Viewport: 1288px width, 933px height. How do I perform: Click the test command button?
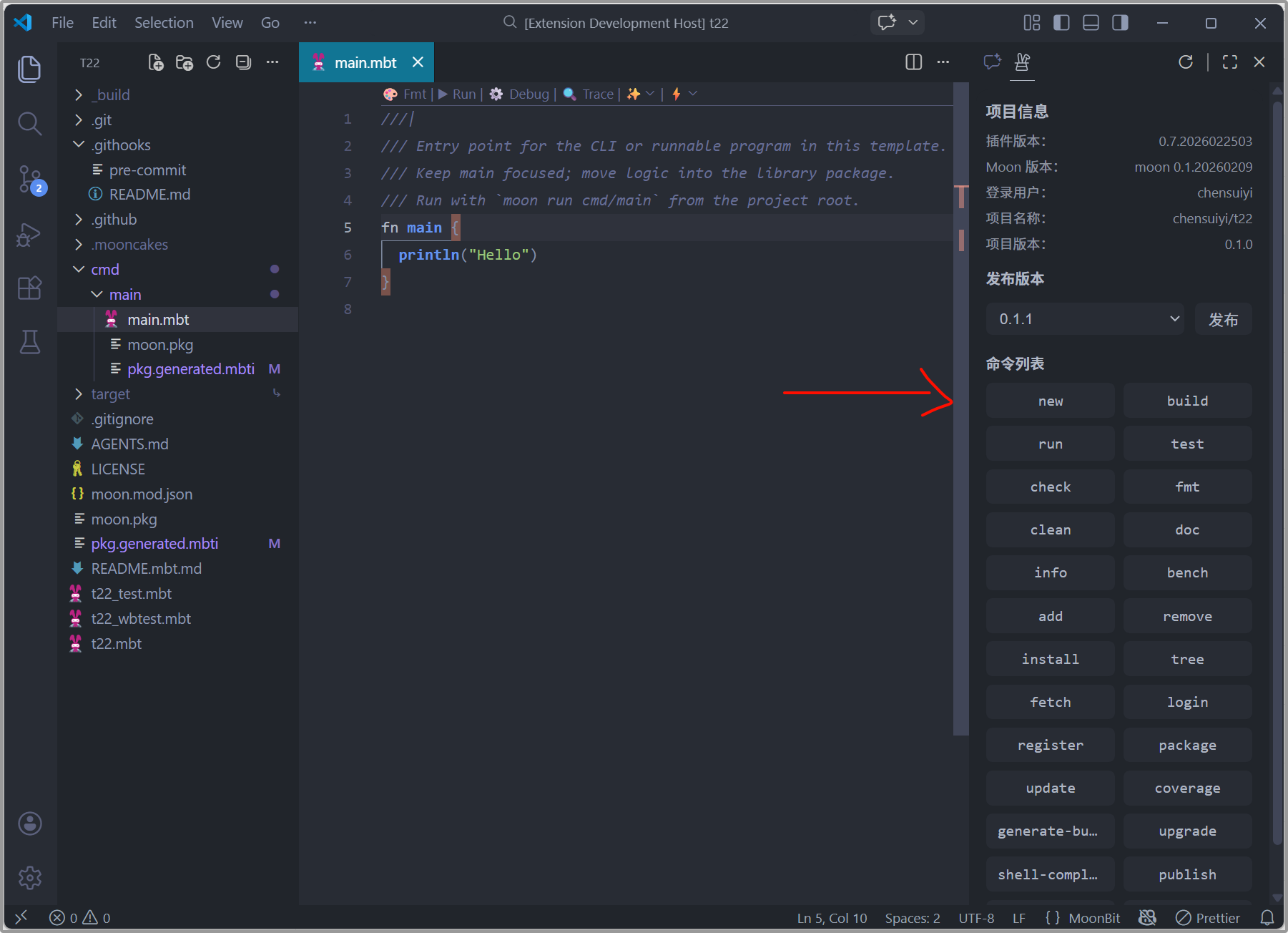[1187, 444]
